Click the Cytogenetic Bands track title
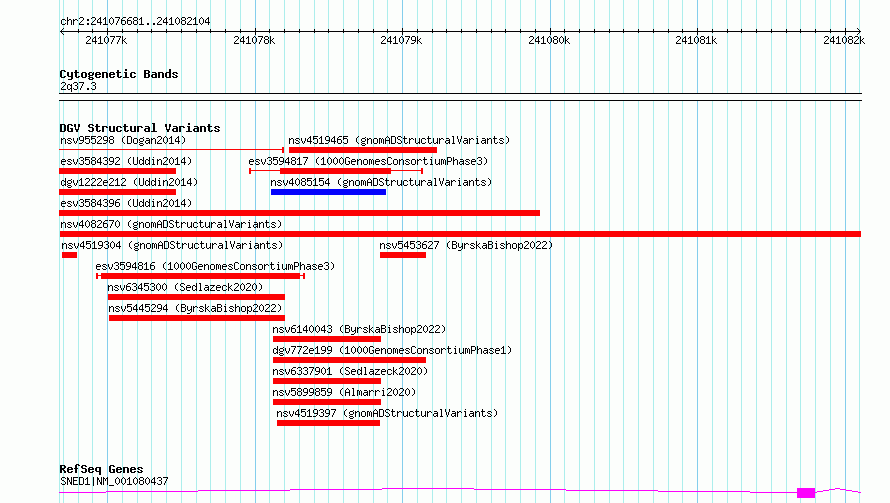This screenshot has width=890, height=503. (x=119, y=74)
